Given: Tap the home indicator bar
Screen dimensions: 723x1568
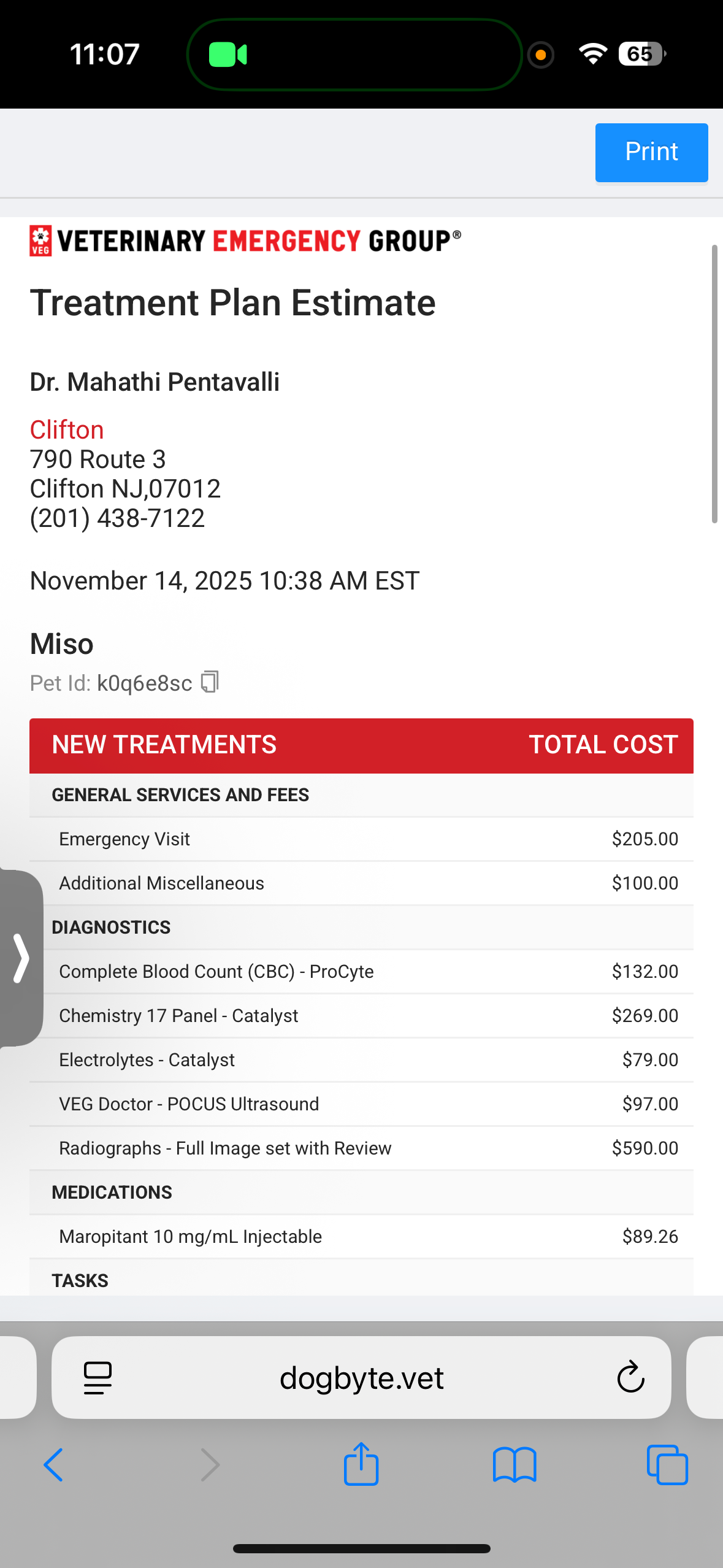Looking at the screenshot, I should 361,1549.
